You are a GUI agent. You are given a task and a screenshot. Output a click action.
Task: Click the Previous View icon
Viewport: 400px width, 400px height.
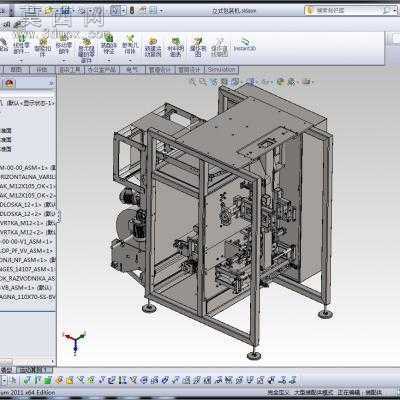(214, 81)
